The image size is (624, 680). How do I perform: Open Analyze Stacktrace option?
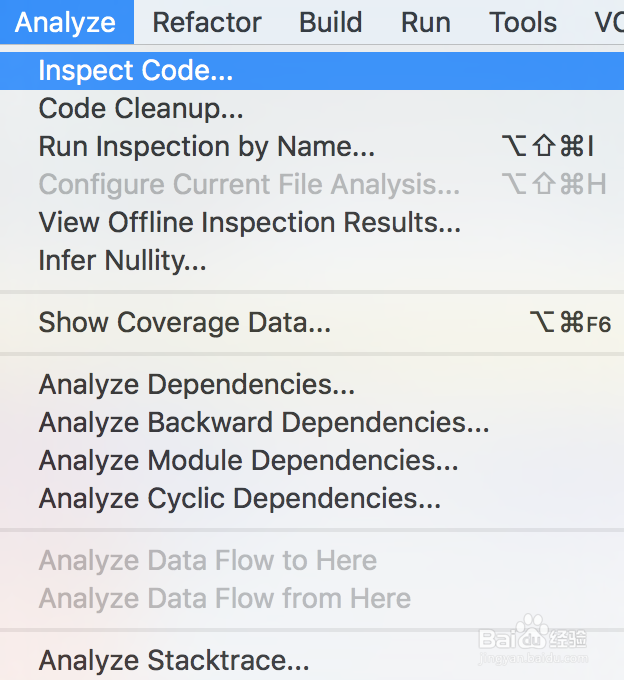point(174,661)
